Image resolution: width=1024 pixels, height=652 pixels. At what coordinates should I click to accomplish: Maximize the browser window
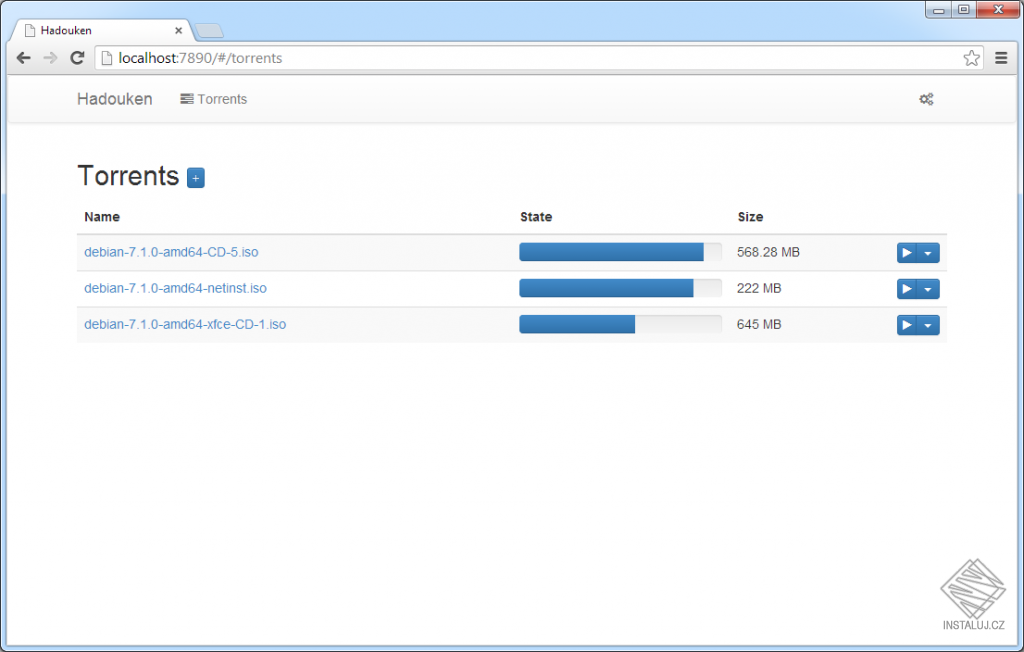tap(963, 10)
